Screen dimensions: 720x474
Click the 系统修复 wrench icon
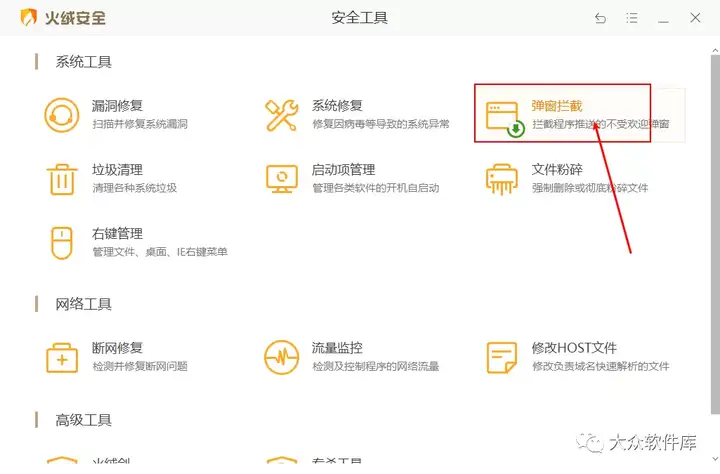[281, 115]
